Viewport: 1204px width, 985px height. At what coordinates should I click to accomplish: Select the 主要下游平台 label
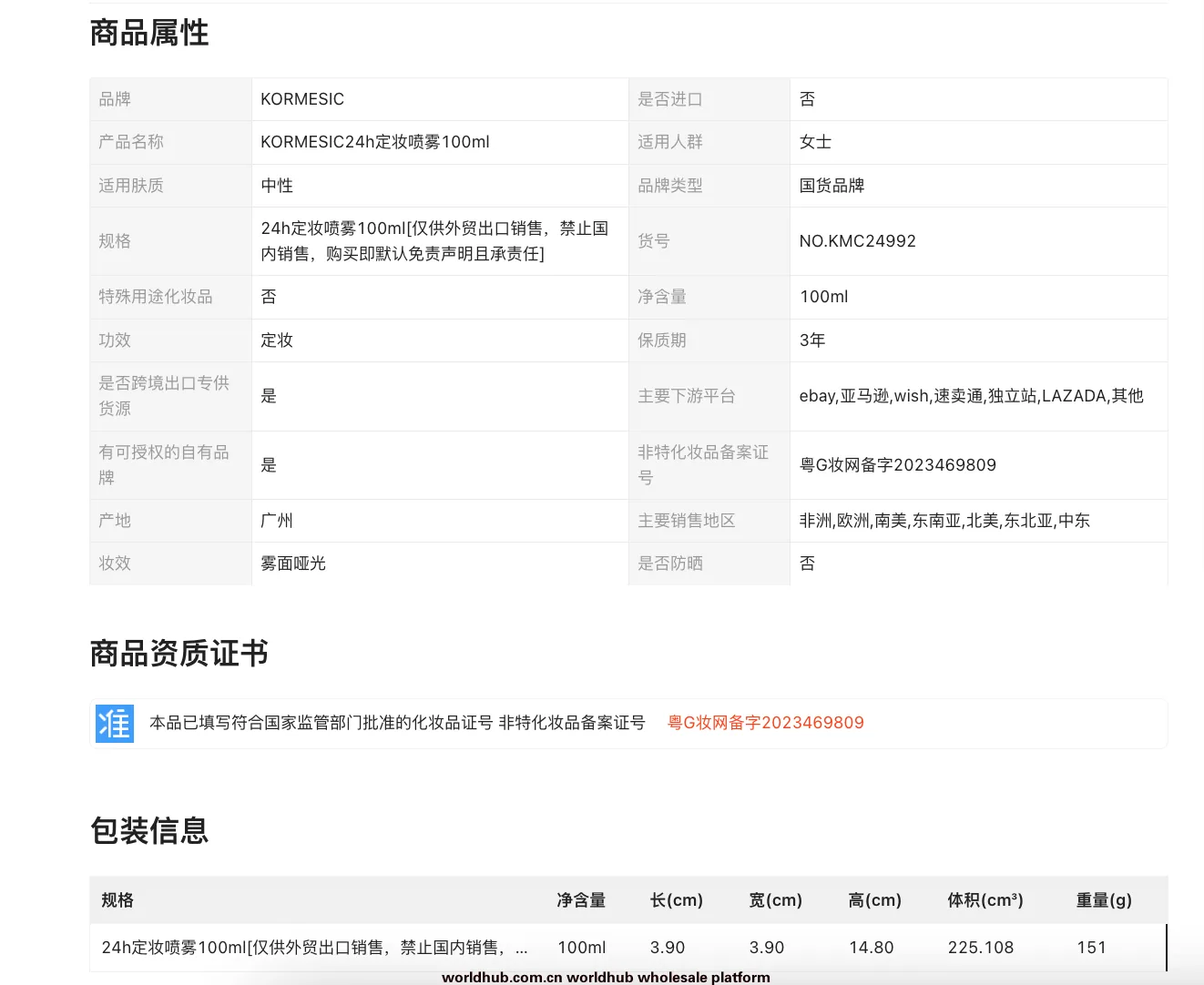pyautogui.click(x=687, y=396)
